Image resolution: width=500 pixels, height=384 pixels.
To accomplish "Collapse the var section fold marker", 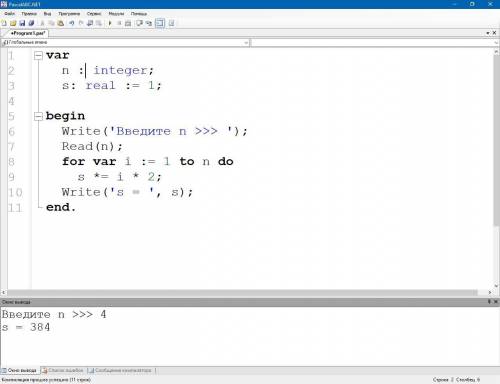I will pos(39,56).
